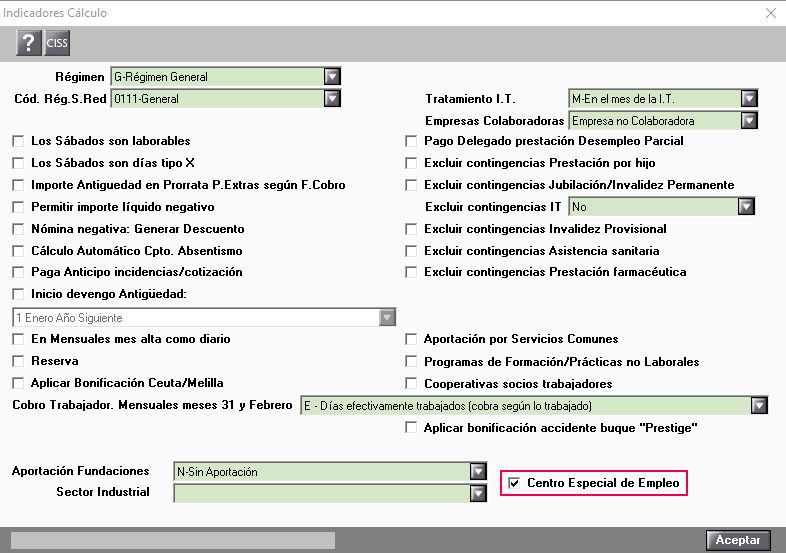Toggle Cooperativas socios trabajadores
Viewport: 786px width, 553px height.
pyautogui.click(x=411, y=384)
